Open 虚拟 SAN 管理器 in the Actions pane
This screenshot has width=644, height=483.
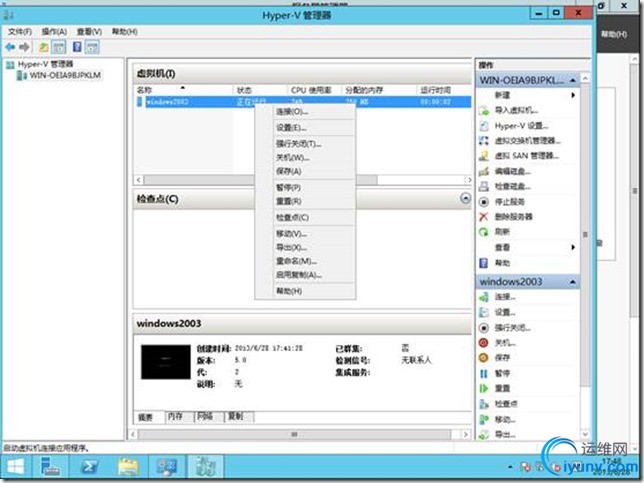[x=527, y=156]
